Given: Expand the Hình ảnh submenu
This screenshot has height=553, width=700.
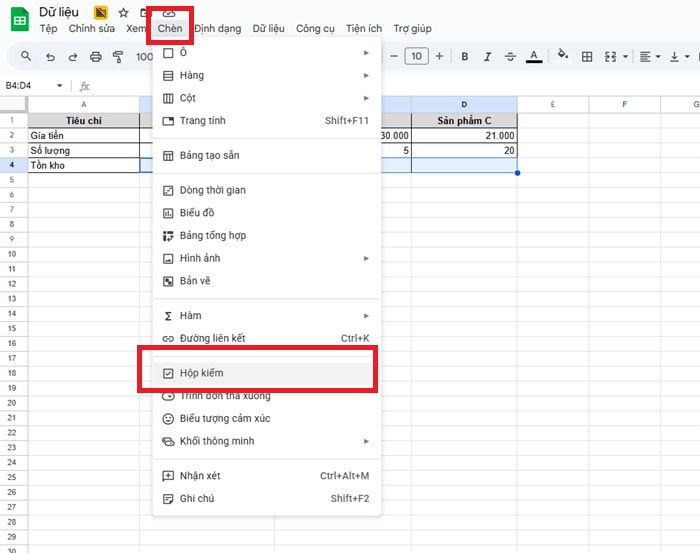Looking at the screenshot, I should [x=267, y=258].
